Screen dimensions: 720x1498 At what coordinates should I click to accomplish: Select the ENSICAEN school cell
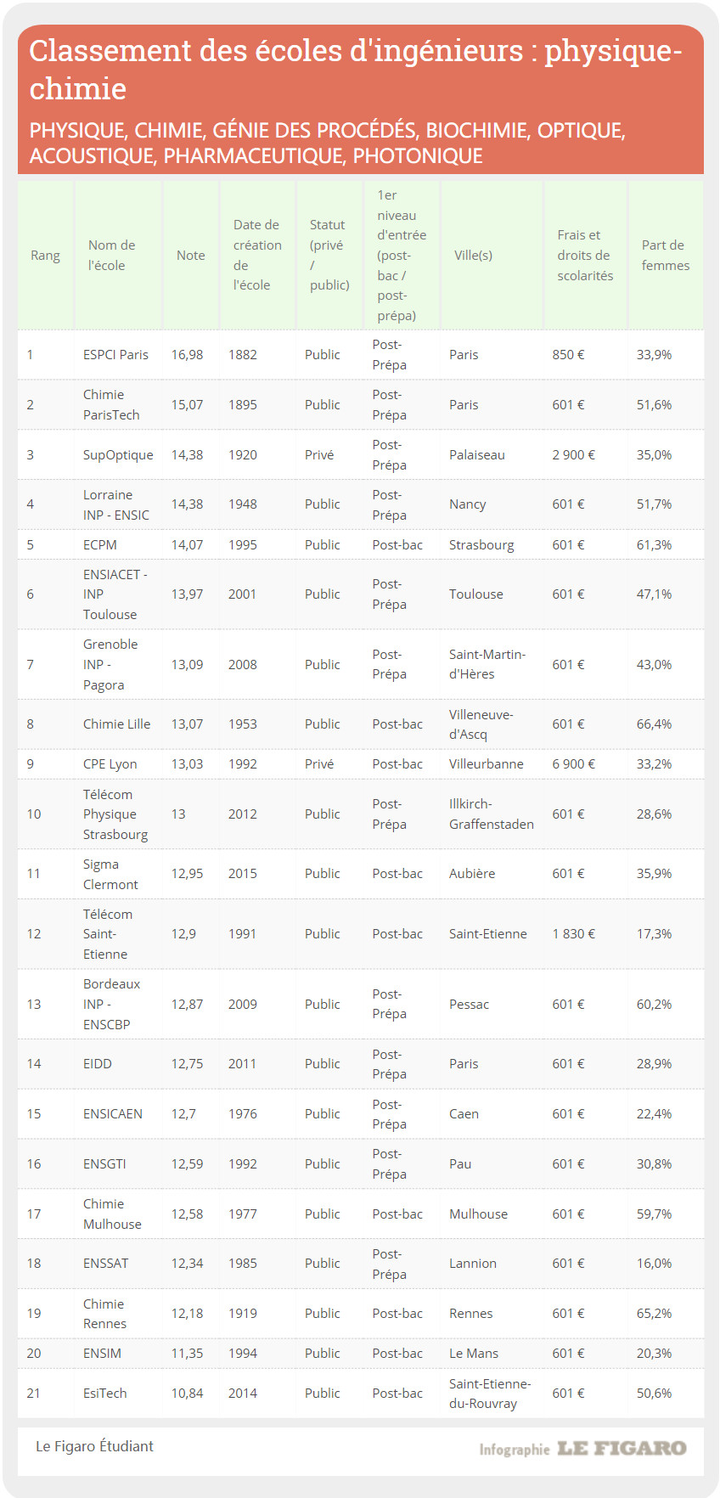point(115,1114)
